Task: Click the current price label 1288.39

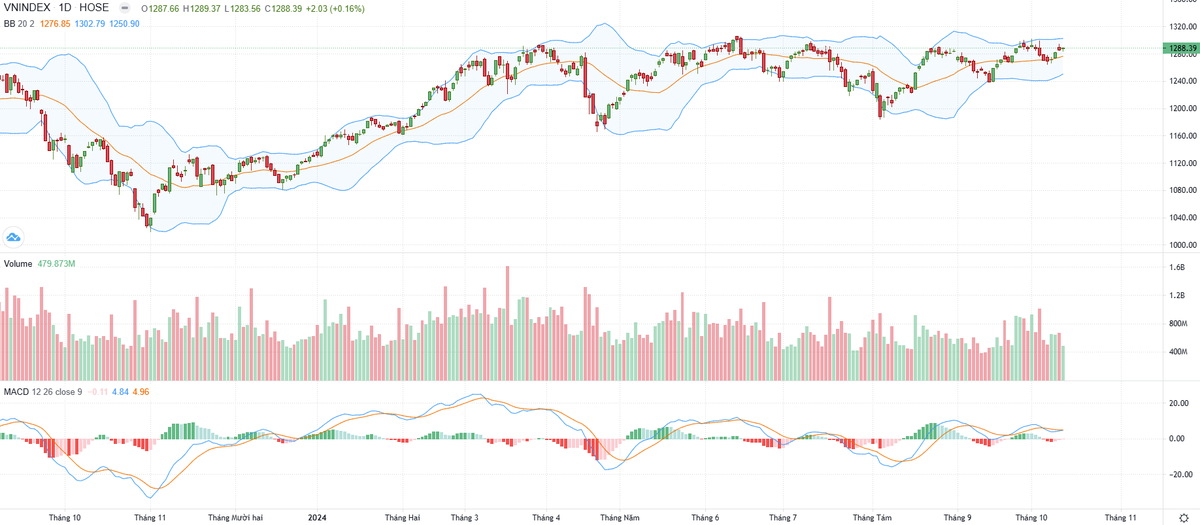Action: click(x=1177, y=48)
